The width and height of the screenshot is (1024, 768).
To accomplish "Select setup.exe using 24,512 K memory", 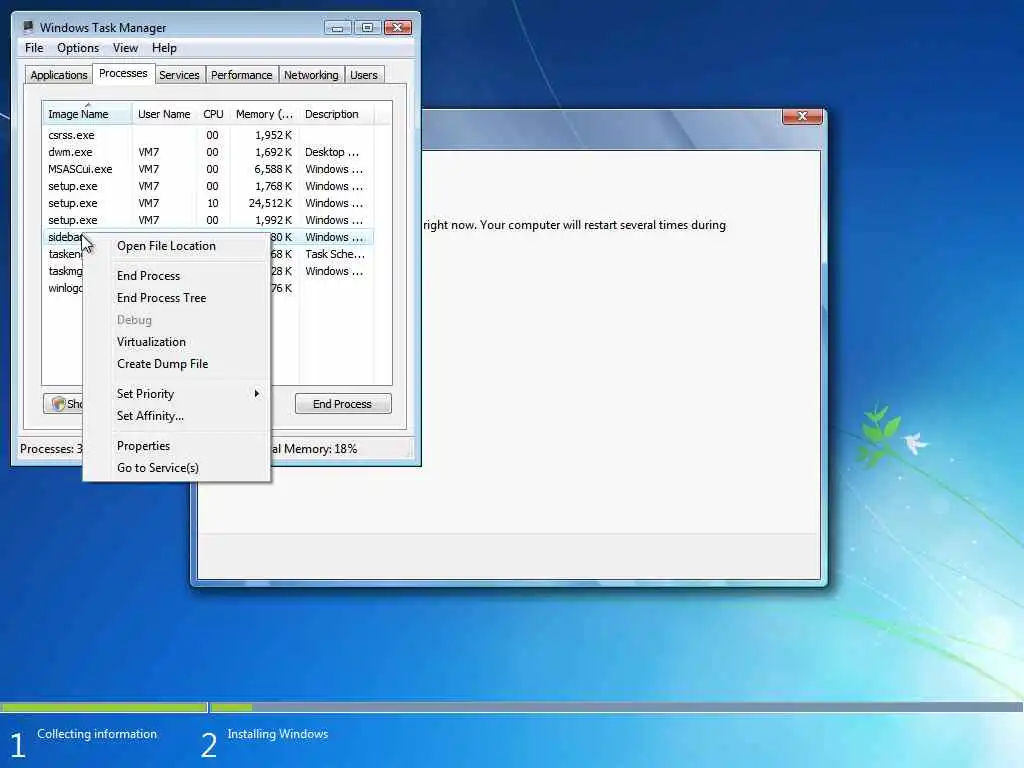I will pos(208,203).
